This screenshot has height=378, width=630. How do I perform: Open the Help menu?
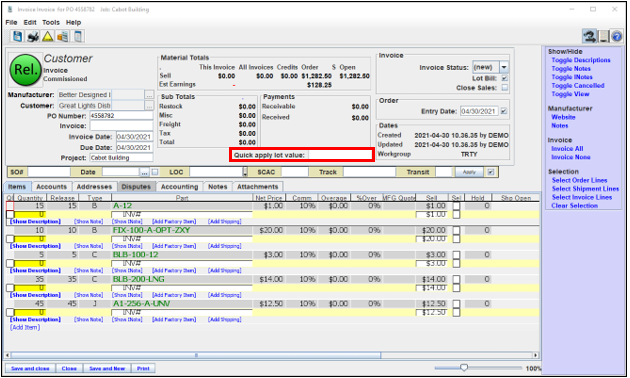[74, 22]
